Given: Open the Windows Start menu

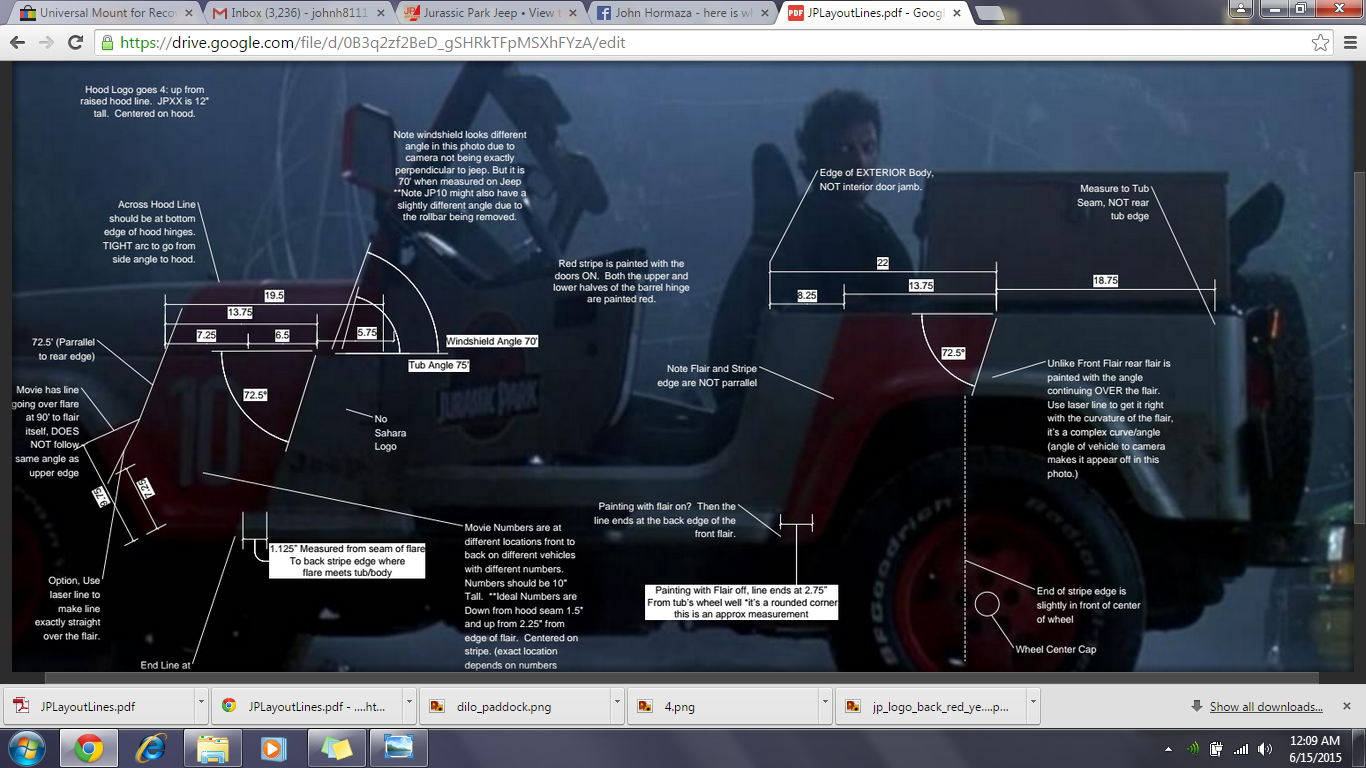Looking at the screenshot, I should click(25, 748).
